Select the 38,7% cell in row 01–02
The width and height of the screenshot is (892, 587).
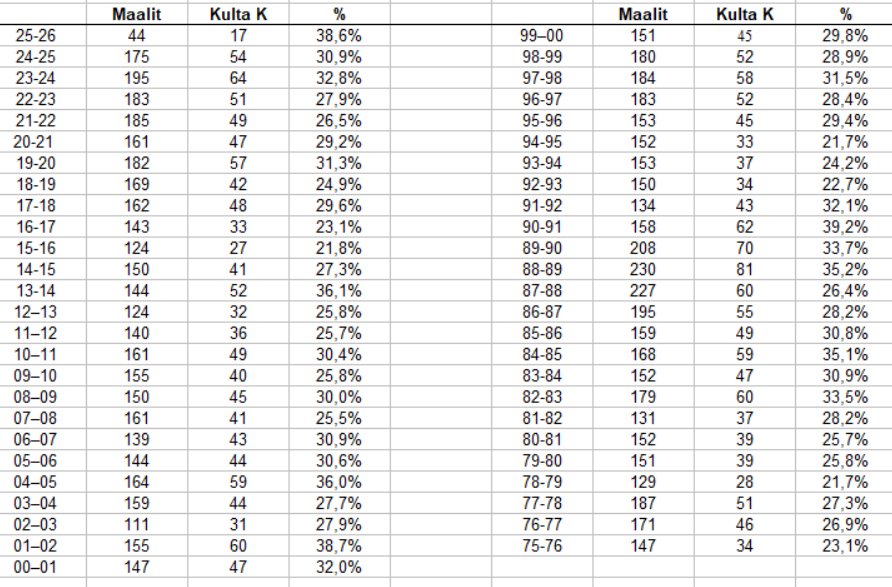tap(339, 546)
